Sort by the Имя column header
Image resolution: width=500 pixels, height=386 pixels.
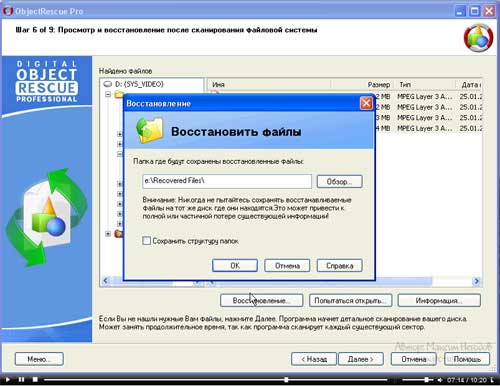click(x=269, y=85)
